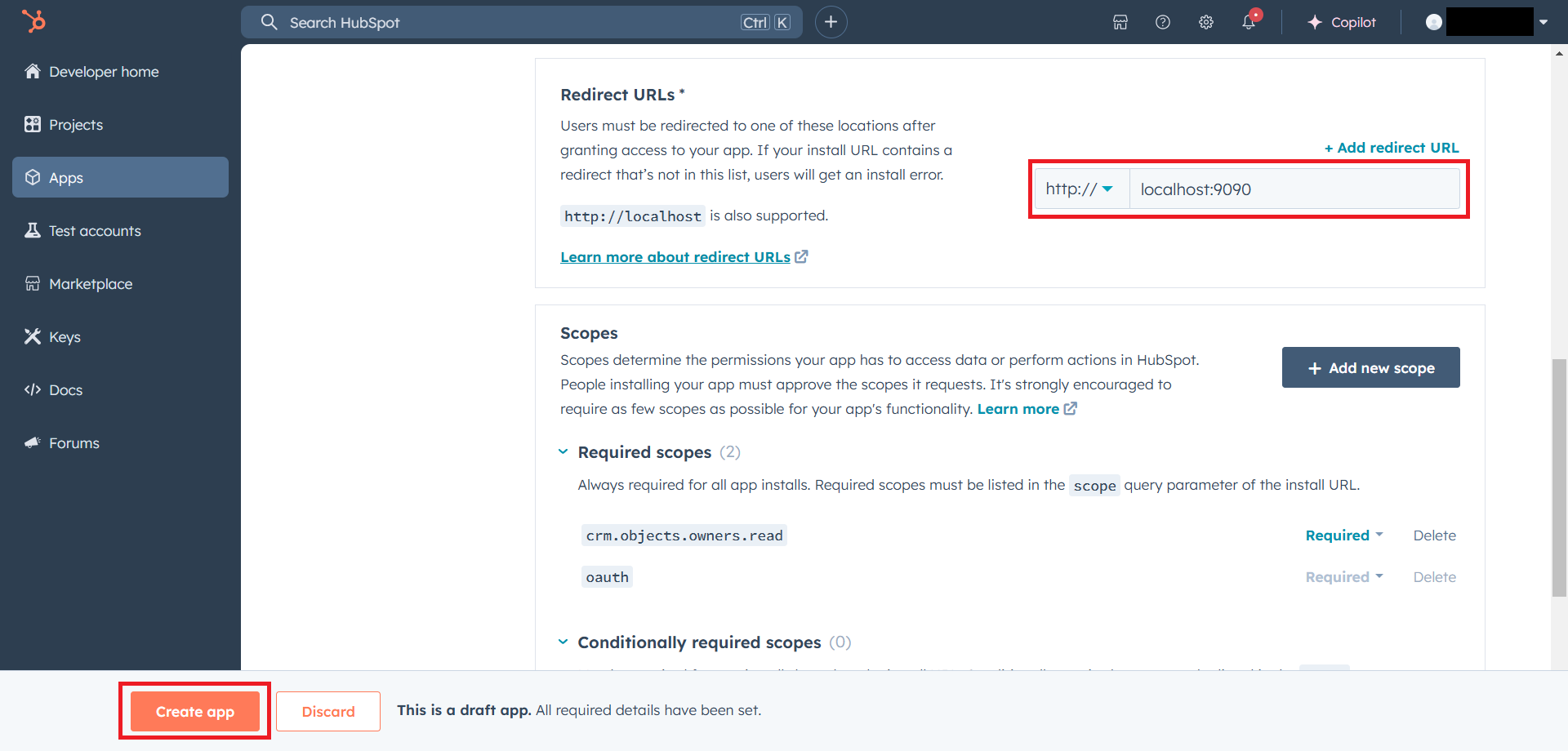This screenshot has width=1568, height=751.
Task: Click the Create app button
Action: click(x=195, y=711)
